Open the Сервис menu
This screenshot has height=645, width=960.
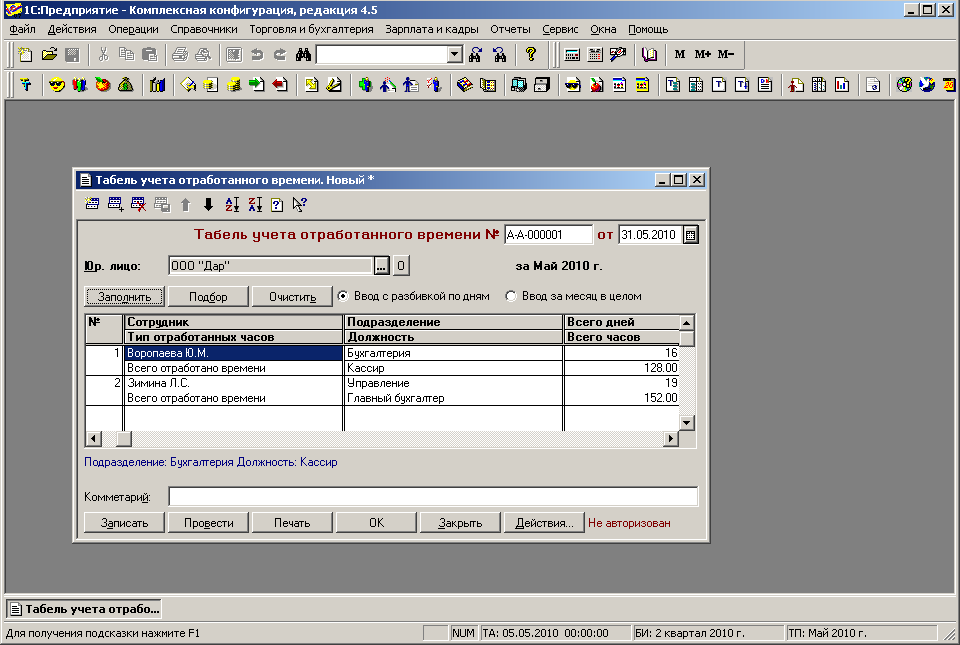(x=560, y=29)
